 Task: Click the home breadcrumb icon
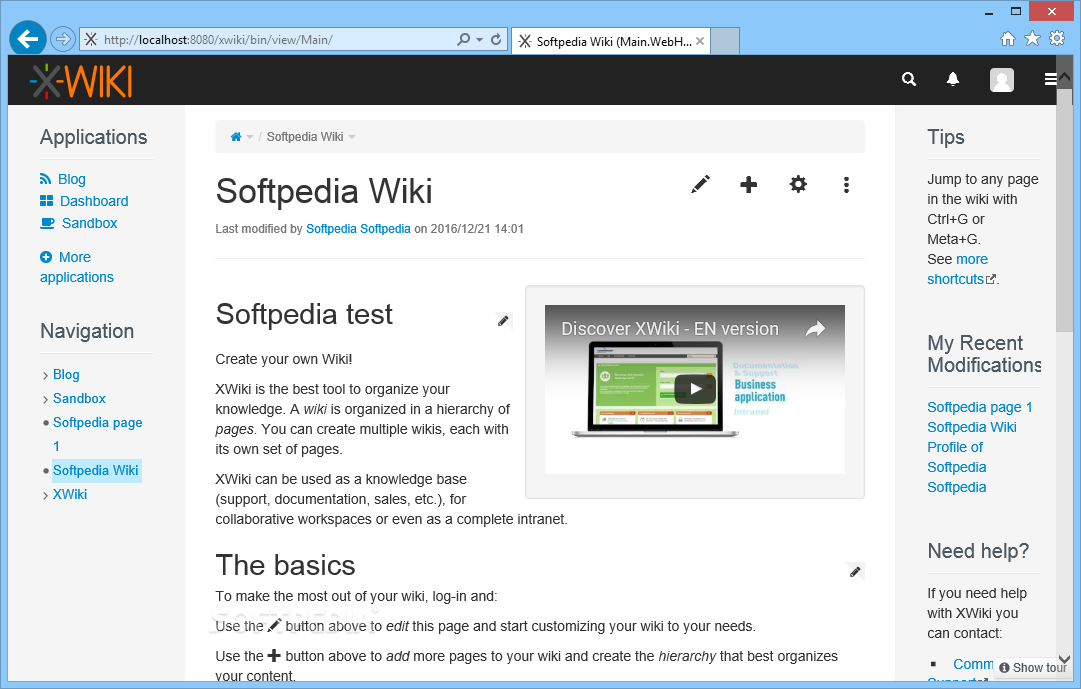coord(236,137)
